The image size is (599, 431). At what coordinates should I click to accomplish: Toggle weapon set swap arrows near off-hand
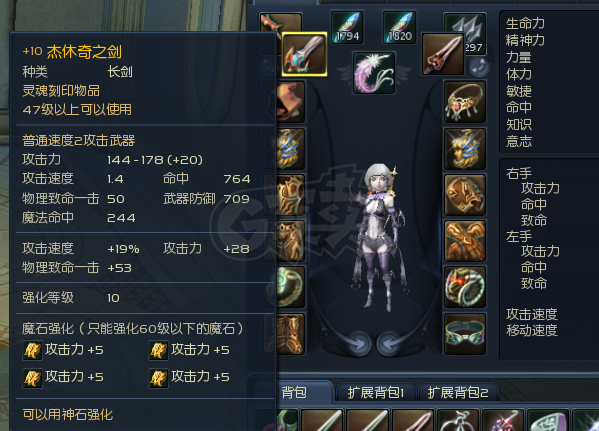(x=479, y=66)
